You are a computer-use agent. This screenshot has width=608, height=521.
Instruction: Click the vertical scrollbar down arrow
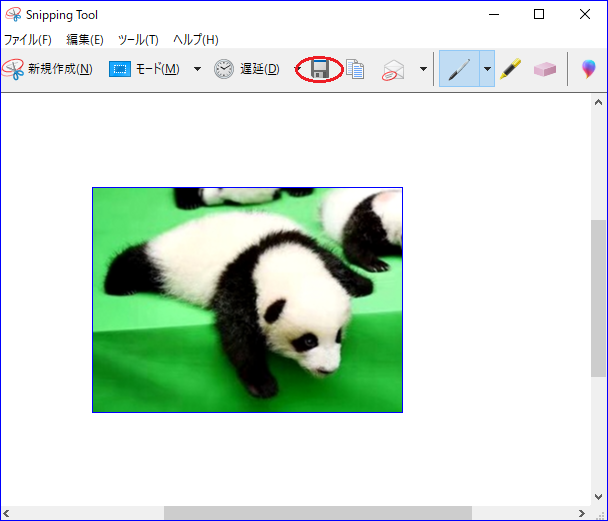point(598,497)
